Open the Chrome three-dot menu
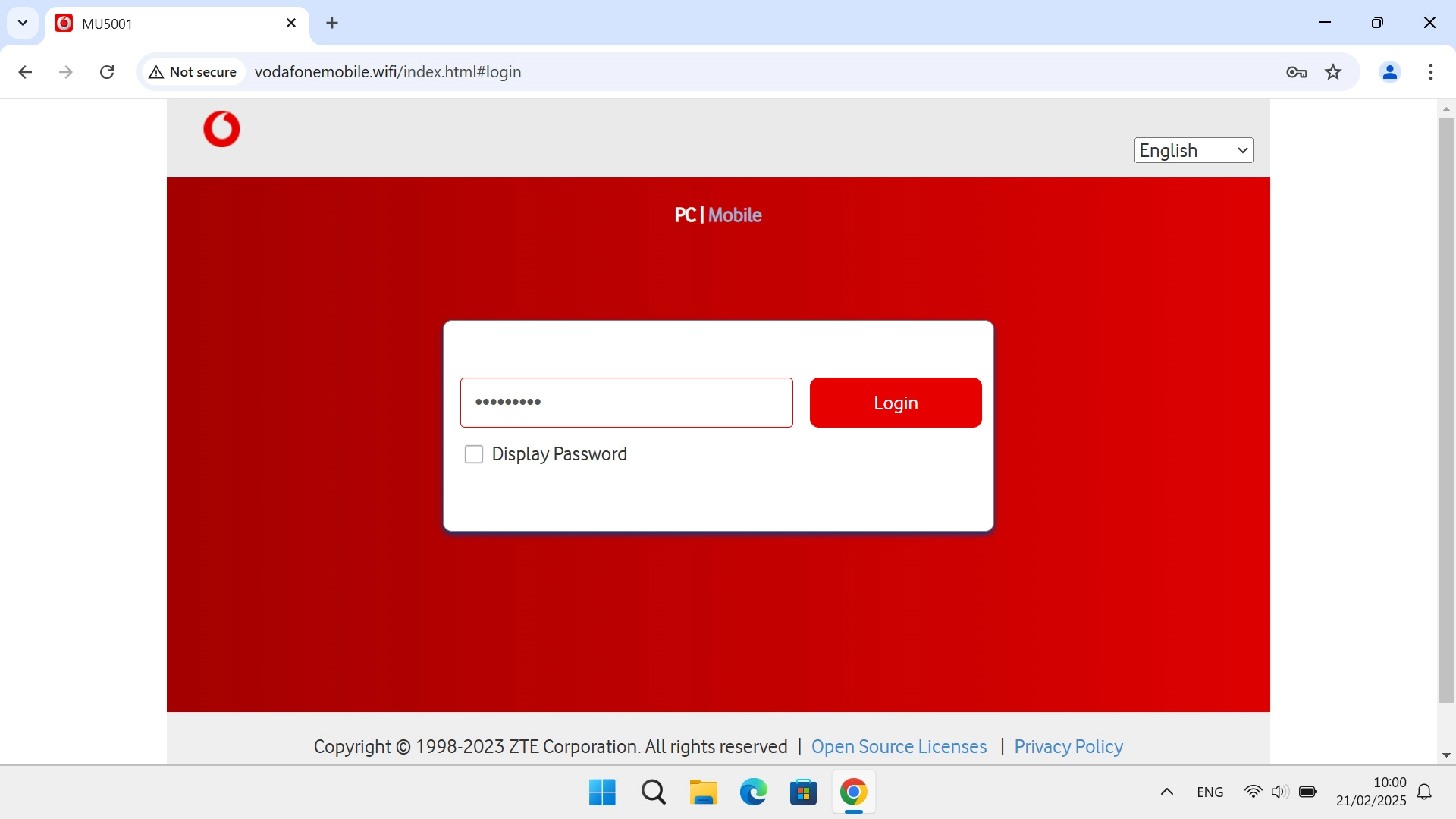This screenshot has height=819, width=1456. [1432, 72]
